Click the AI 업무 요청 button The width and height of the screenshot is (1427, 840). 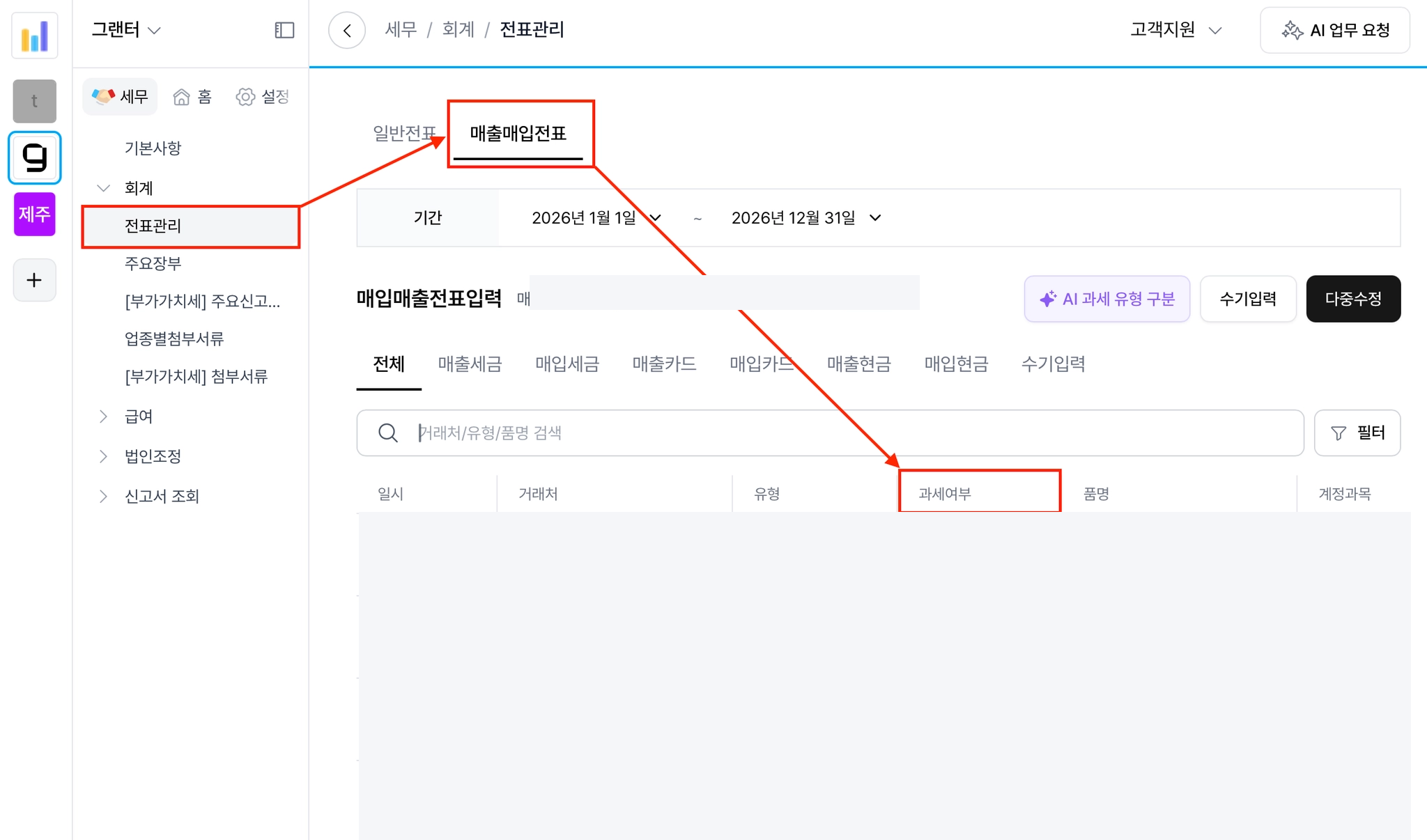1335,30
